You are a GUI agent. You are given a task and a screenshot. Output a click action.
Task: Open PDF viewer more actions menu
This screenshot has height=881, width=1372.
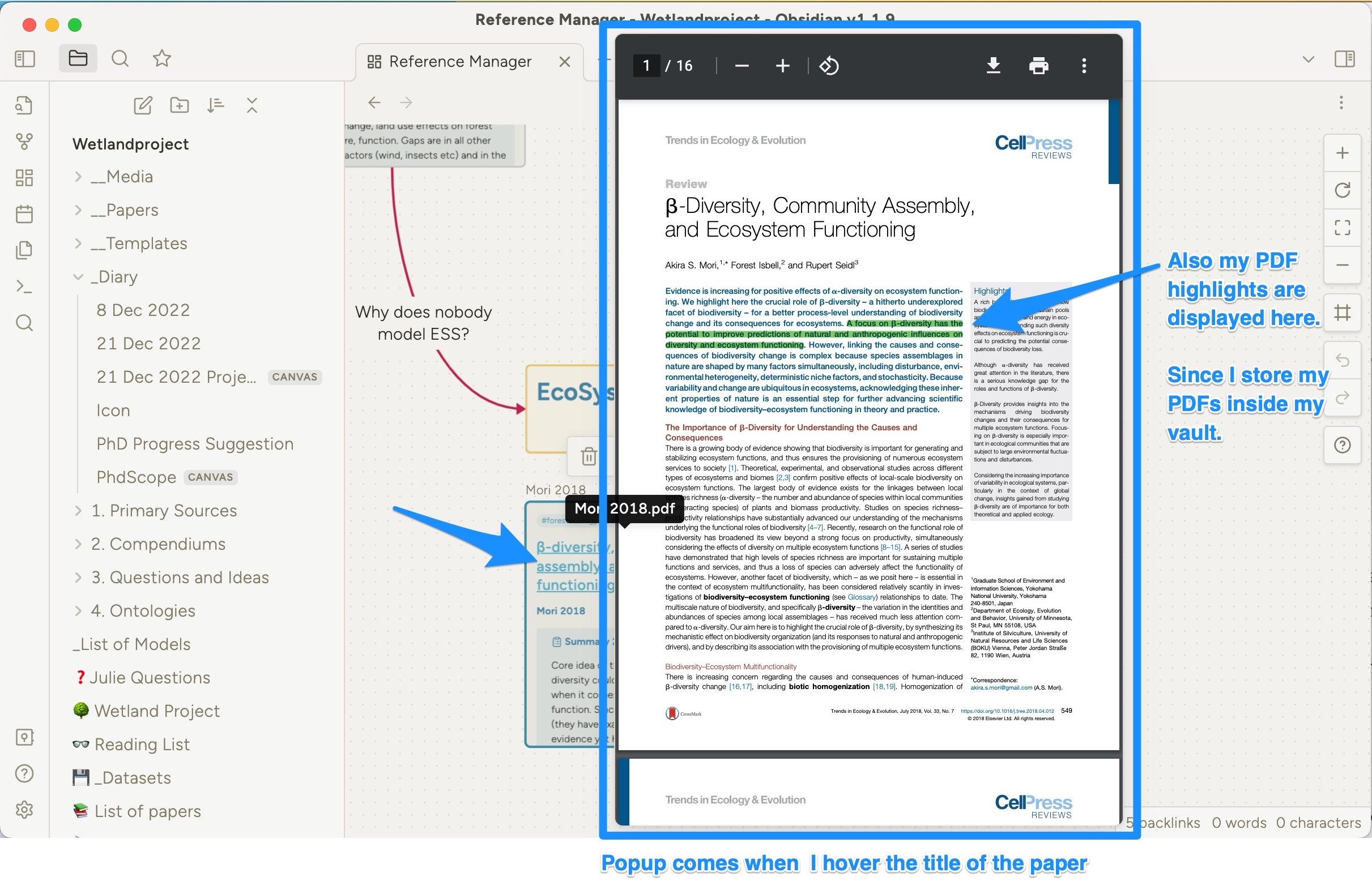[x=1084, y=66]
